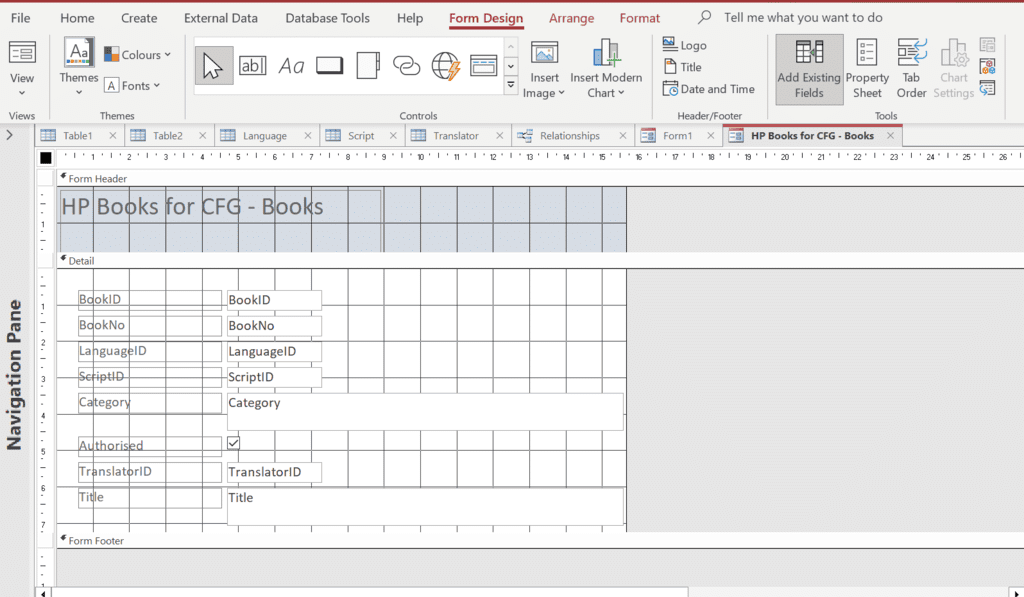Open the Fonts dropdown
1024x597 pixels.
[x=133, y=86]
